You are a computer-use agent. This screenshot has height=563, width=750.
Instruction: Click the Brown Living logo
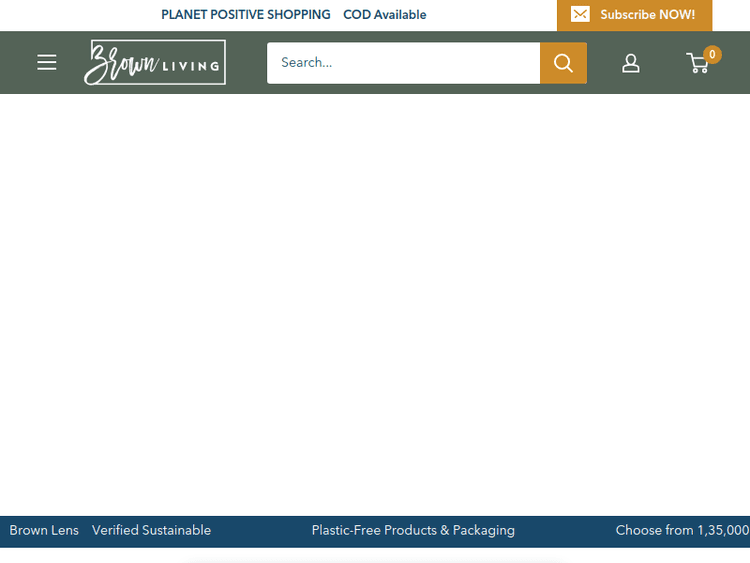point(155,62)
